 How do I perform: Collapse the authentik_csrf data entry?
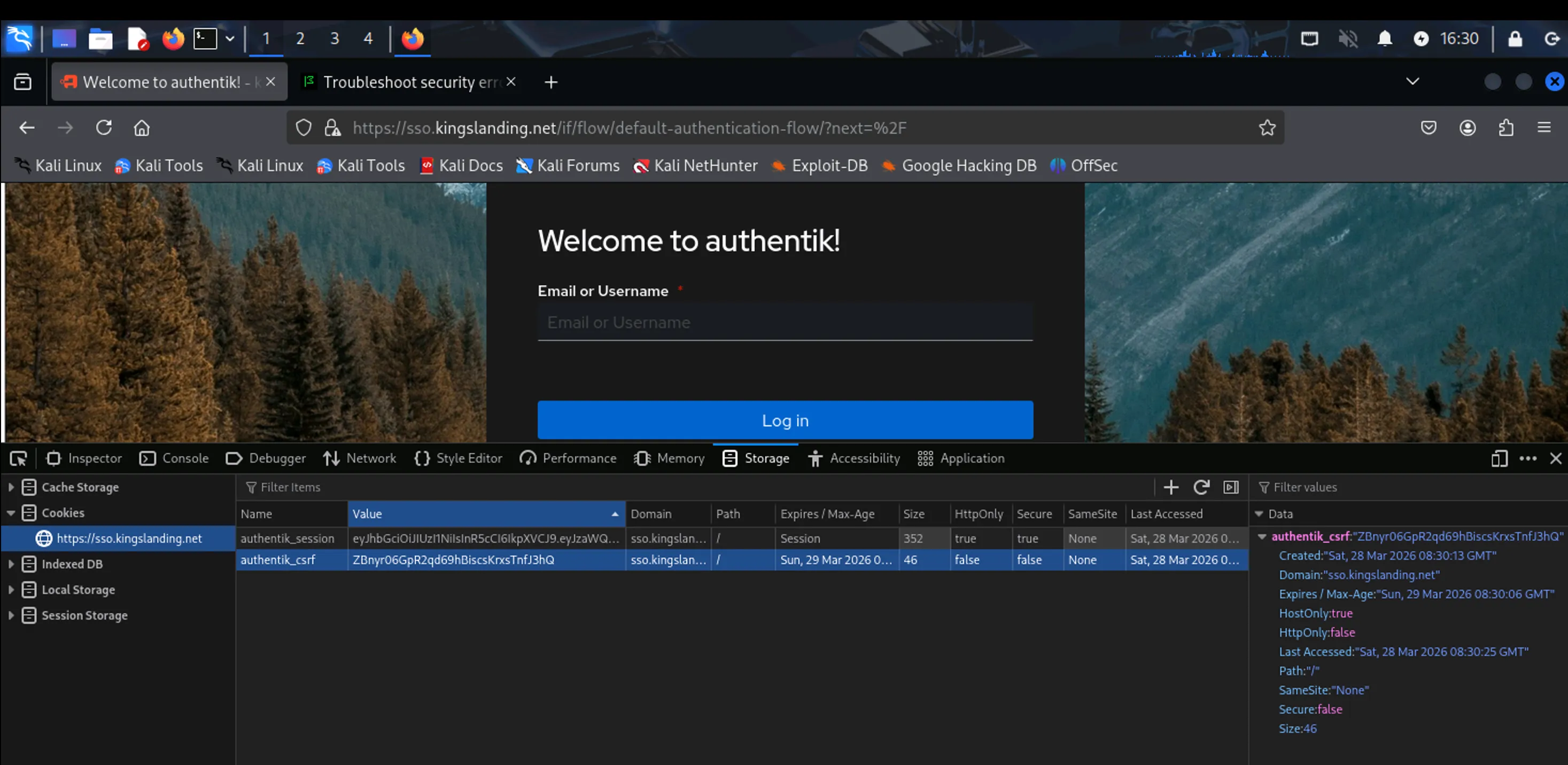[x=1262, y=536]
